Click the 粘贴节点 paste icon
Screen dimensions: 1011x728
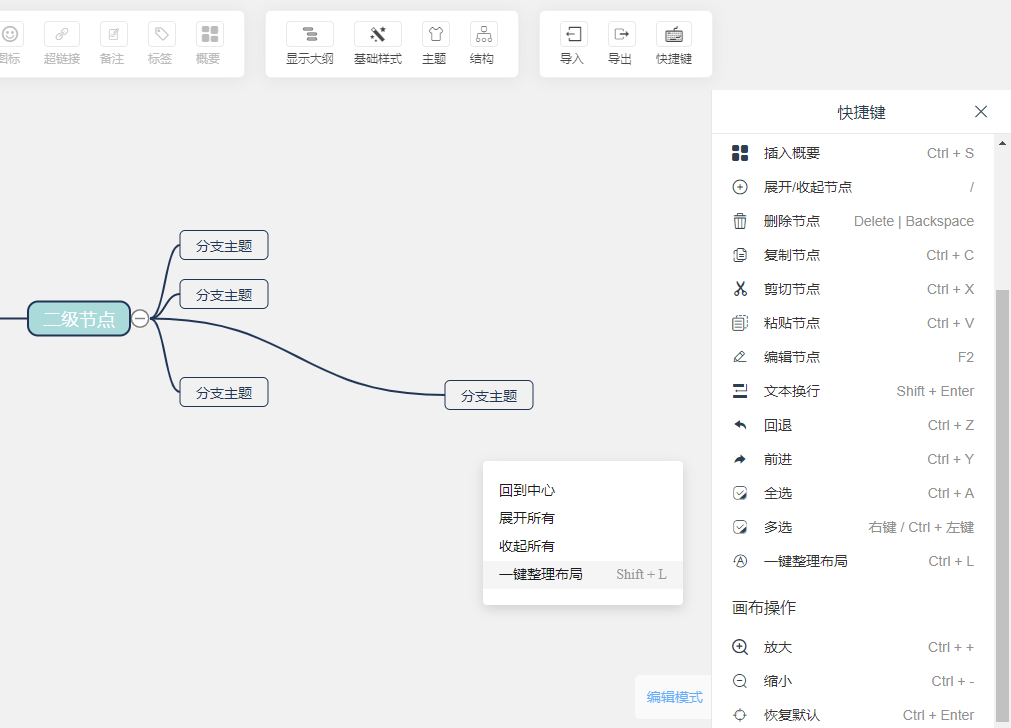[740, 323]
